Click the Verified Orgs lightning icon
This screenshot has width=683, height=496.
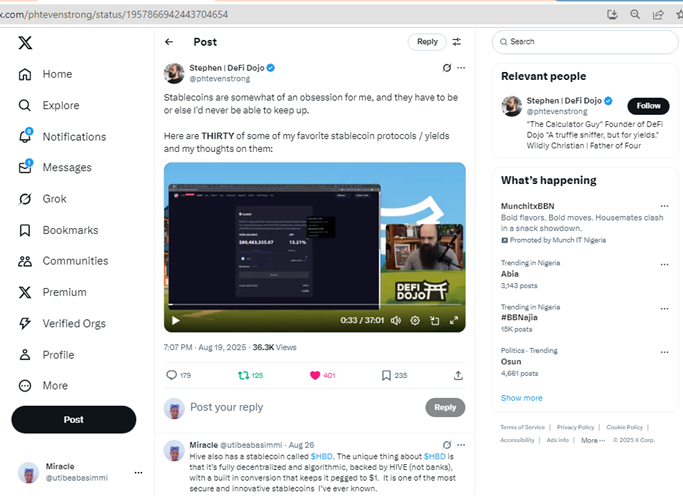[x=25, y=323]
